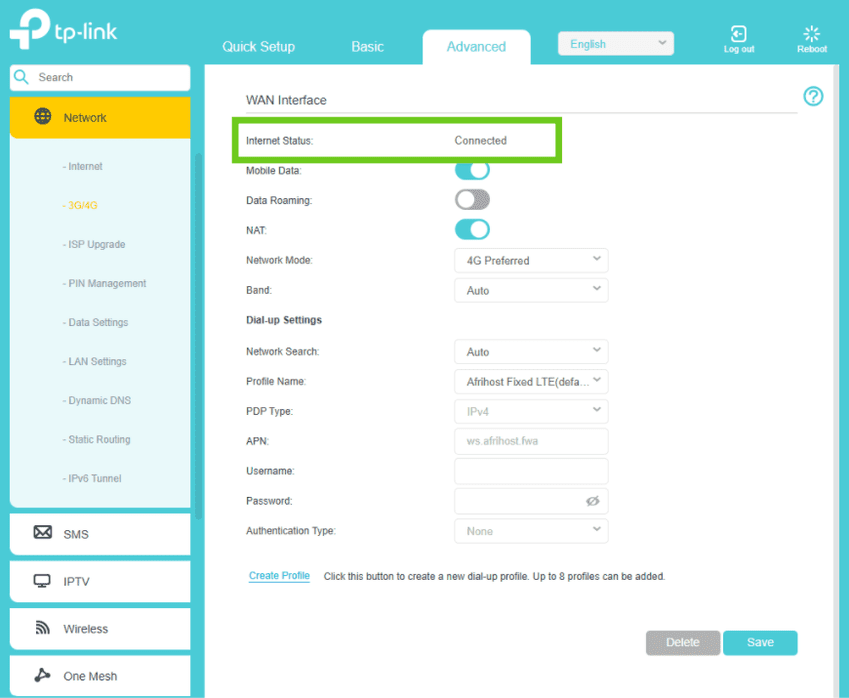
Task: Open the Band dropdown
Action: click(x=530, y=290)
